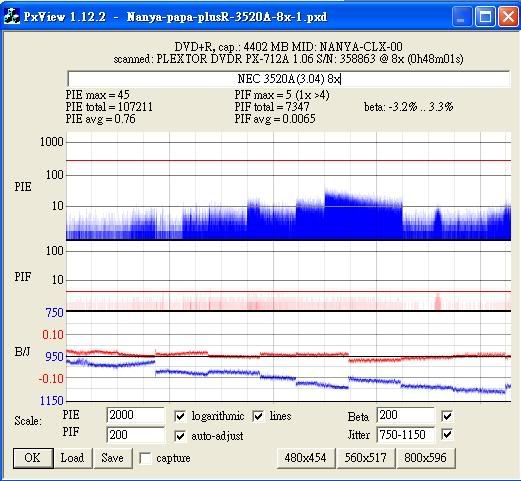The height and width of the screenshot is (481, 521).
Task: Click the NEC 3520A comment text field
Action: point(289,79)
